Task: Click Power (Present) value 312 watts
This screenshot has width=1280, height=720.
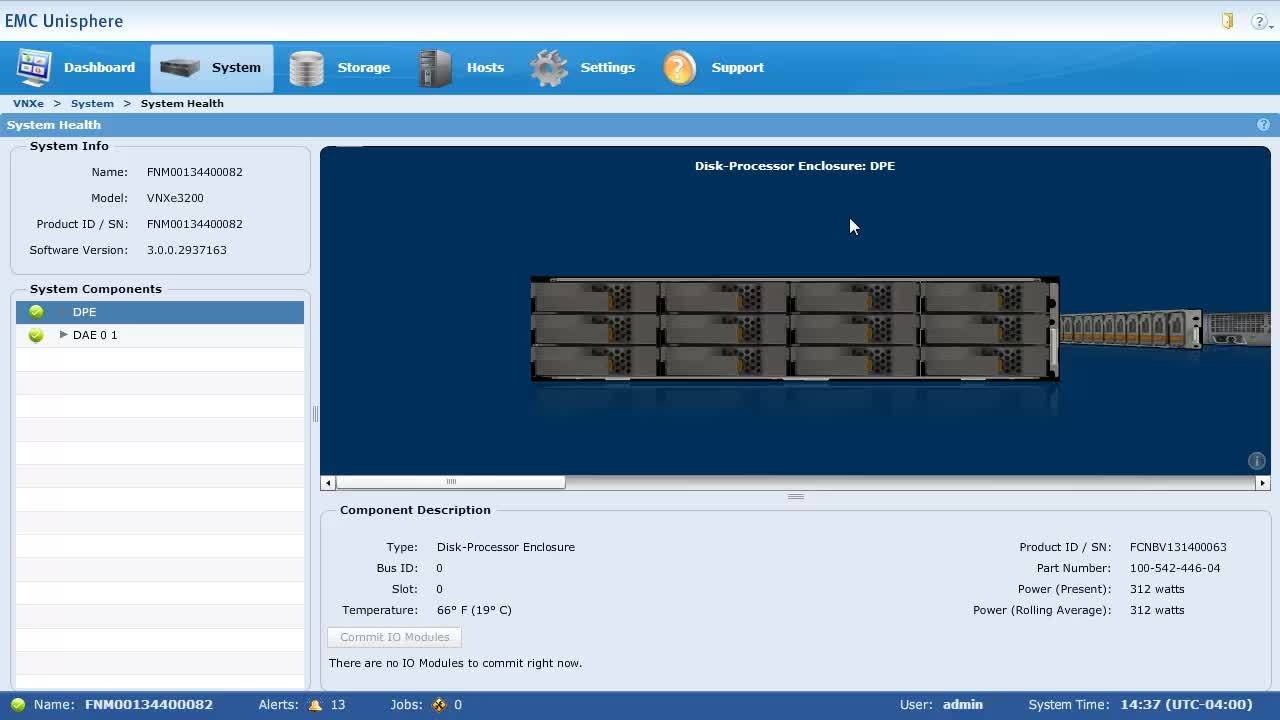Action: point(1157,589)
